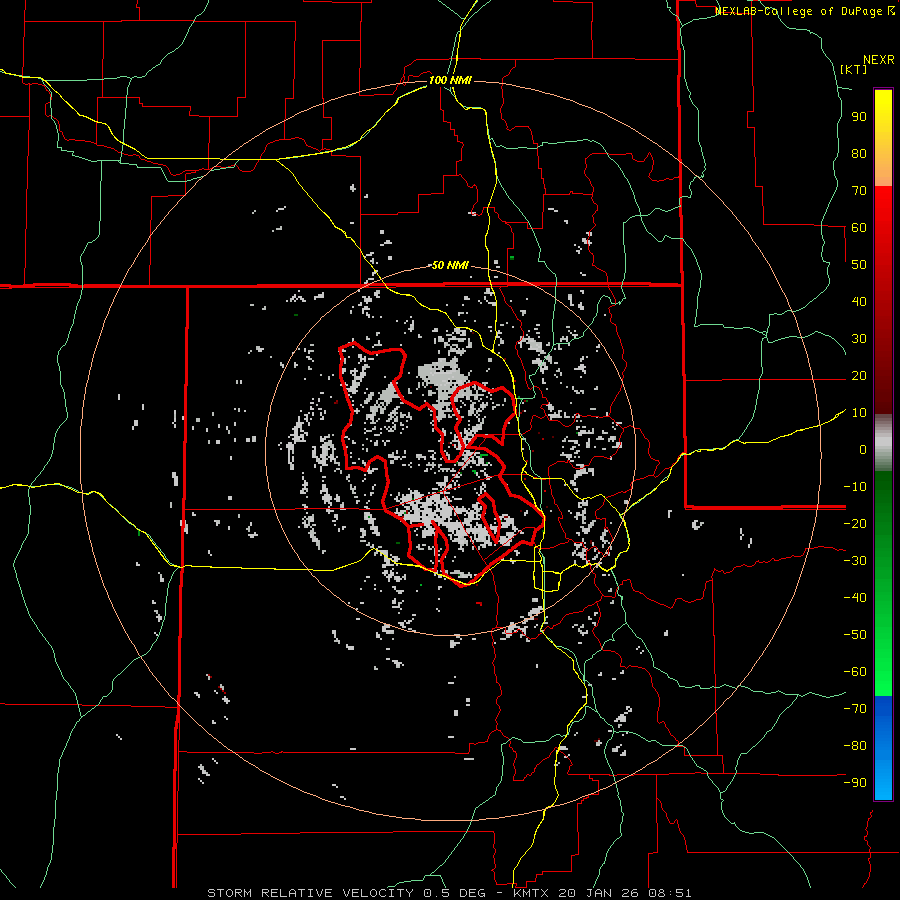Click the 90 value on the velocity scale
Viewport: 900px width, 900px height.
857,116
